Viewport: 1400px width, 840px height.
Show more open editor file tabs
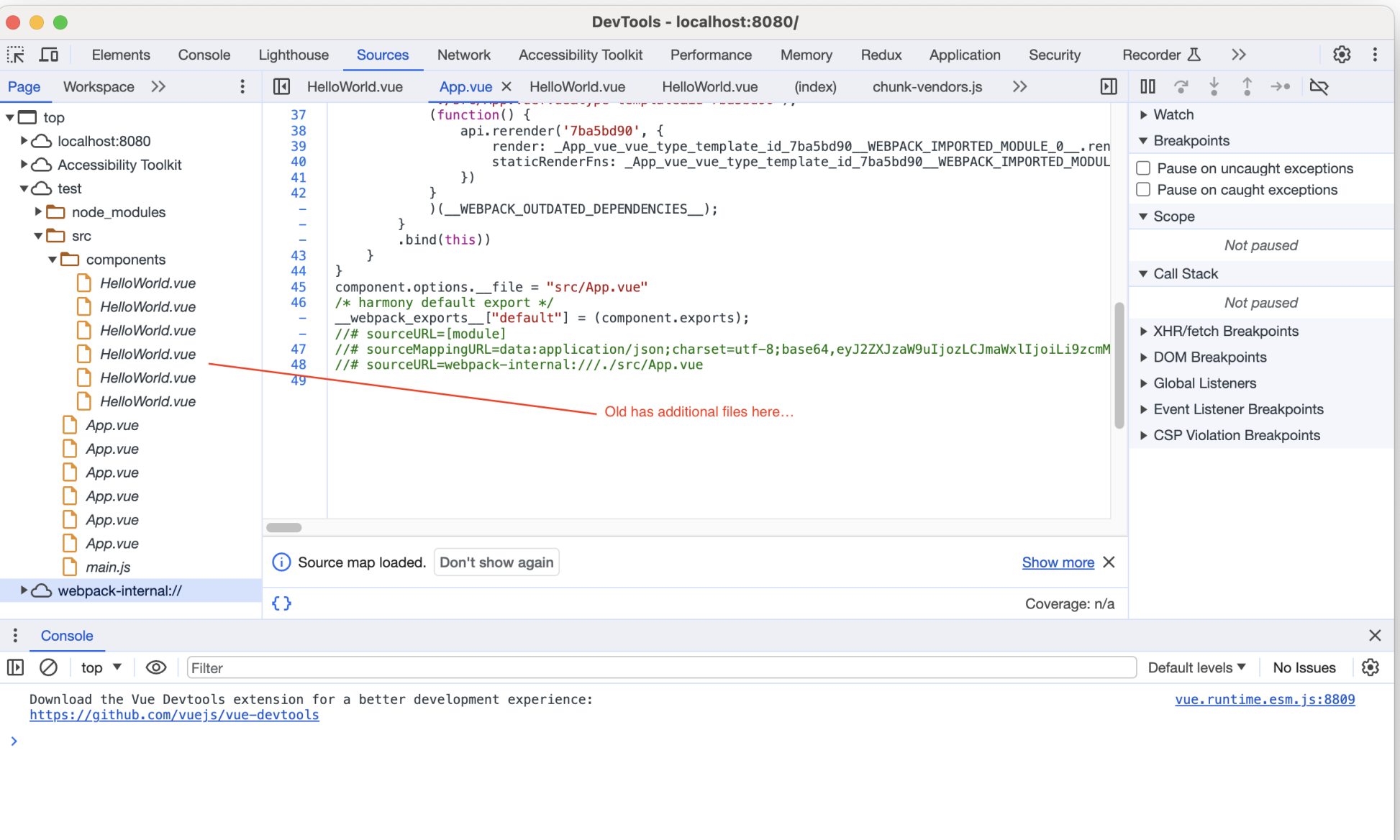[x=1019, y=86]
